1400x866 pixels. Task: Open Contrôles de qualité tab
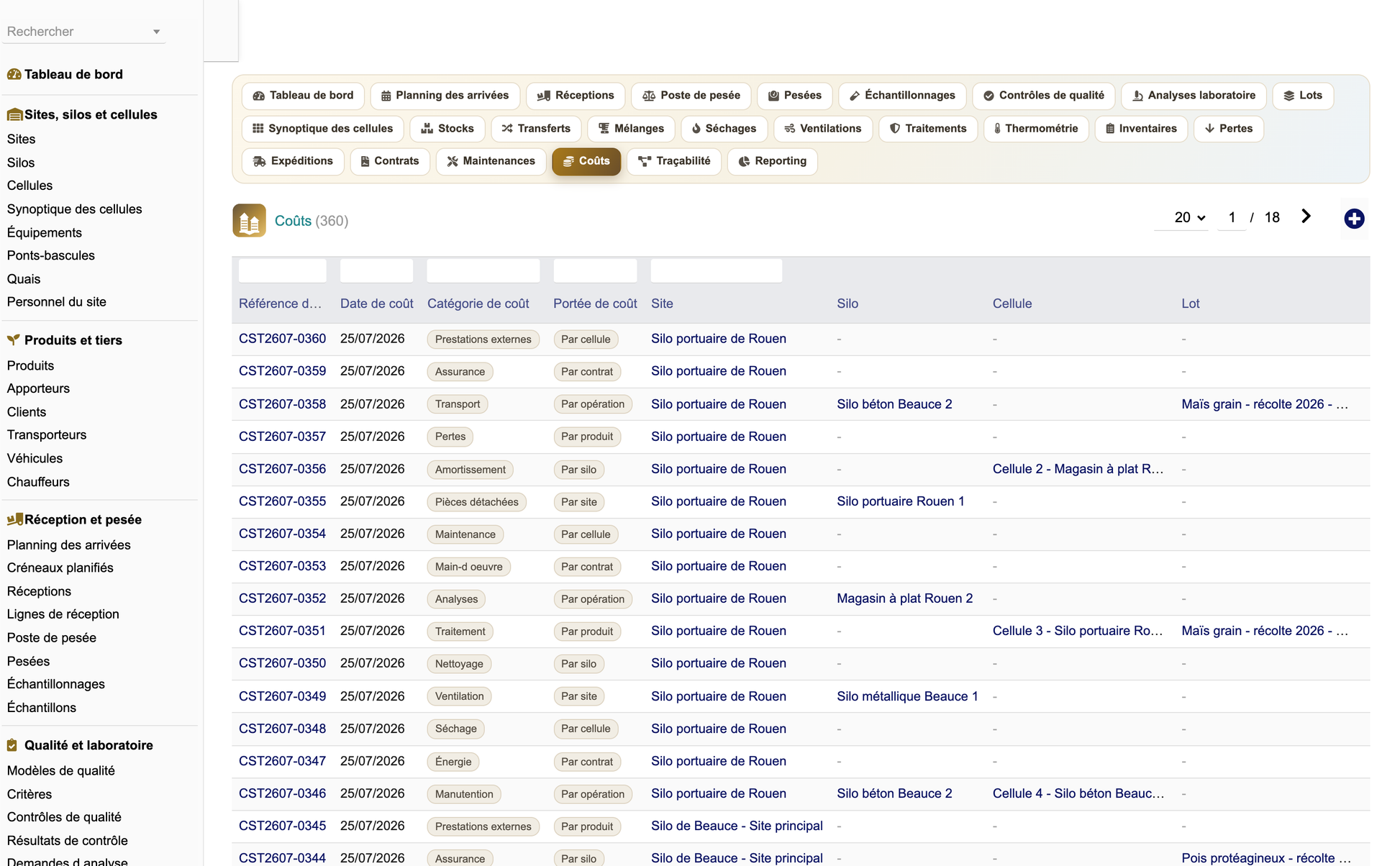click(x=1043, y=96)
